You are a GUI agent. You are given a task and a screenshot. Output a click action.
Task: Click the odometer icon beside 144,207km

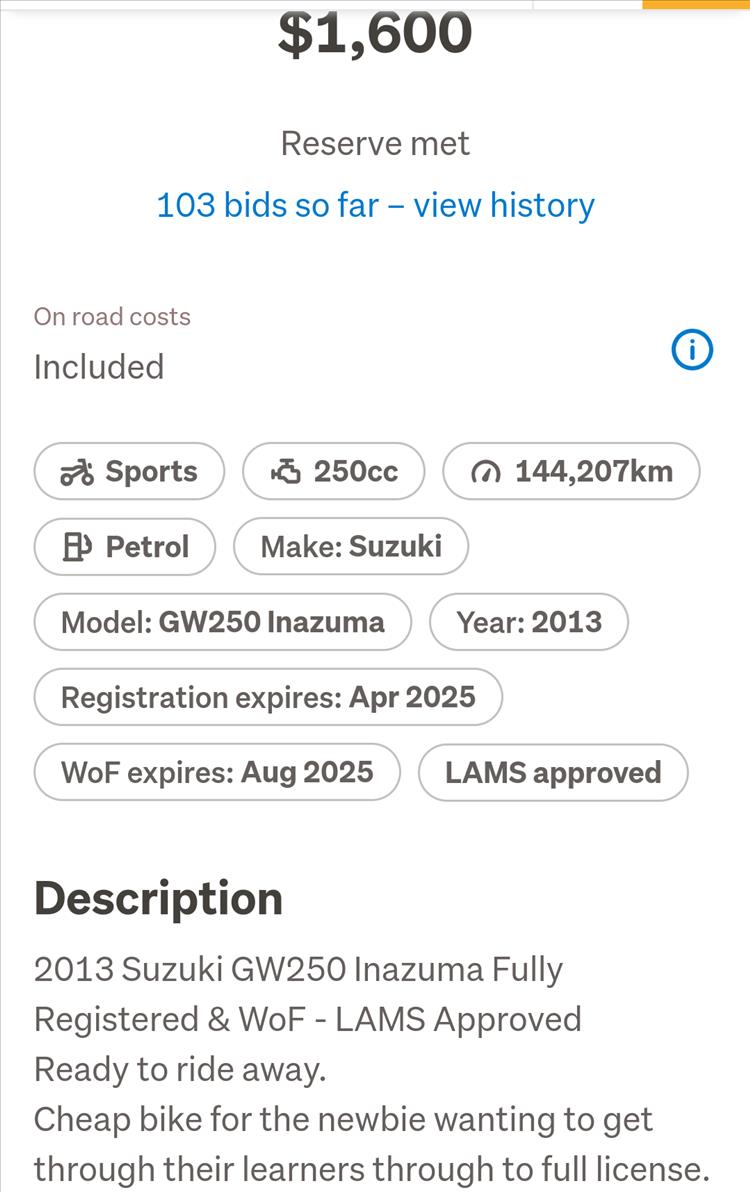pyautogui.click(x=486, y=473)
